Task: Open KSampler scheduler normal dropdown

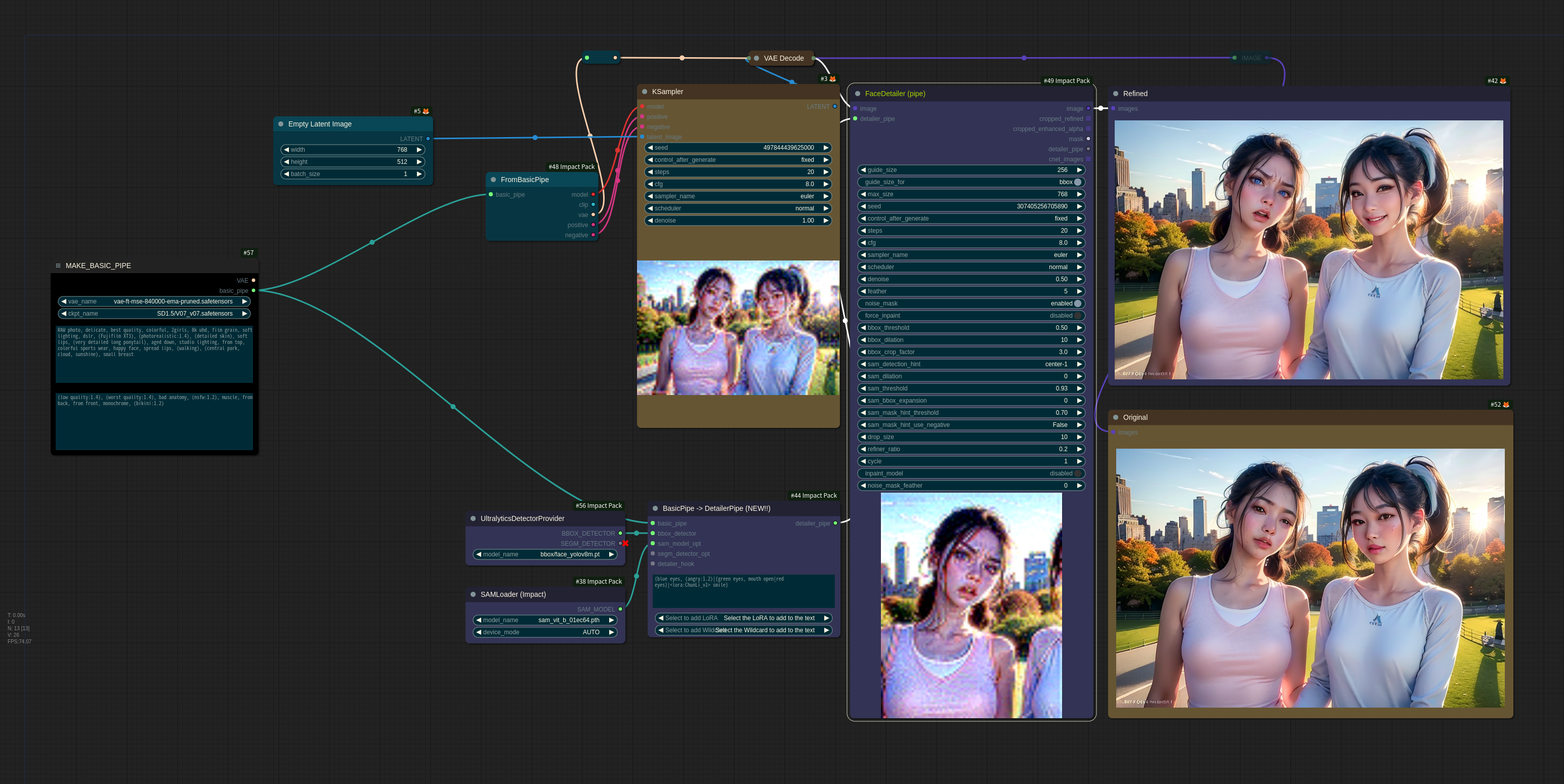Action: pyautogui.click(x=738, y=209)
